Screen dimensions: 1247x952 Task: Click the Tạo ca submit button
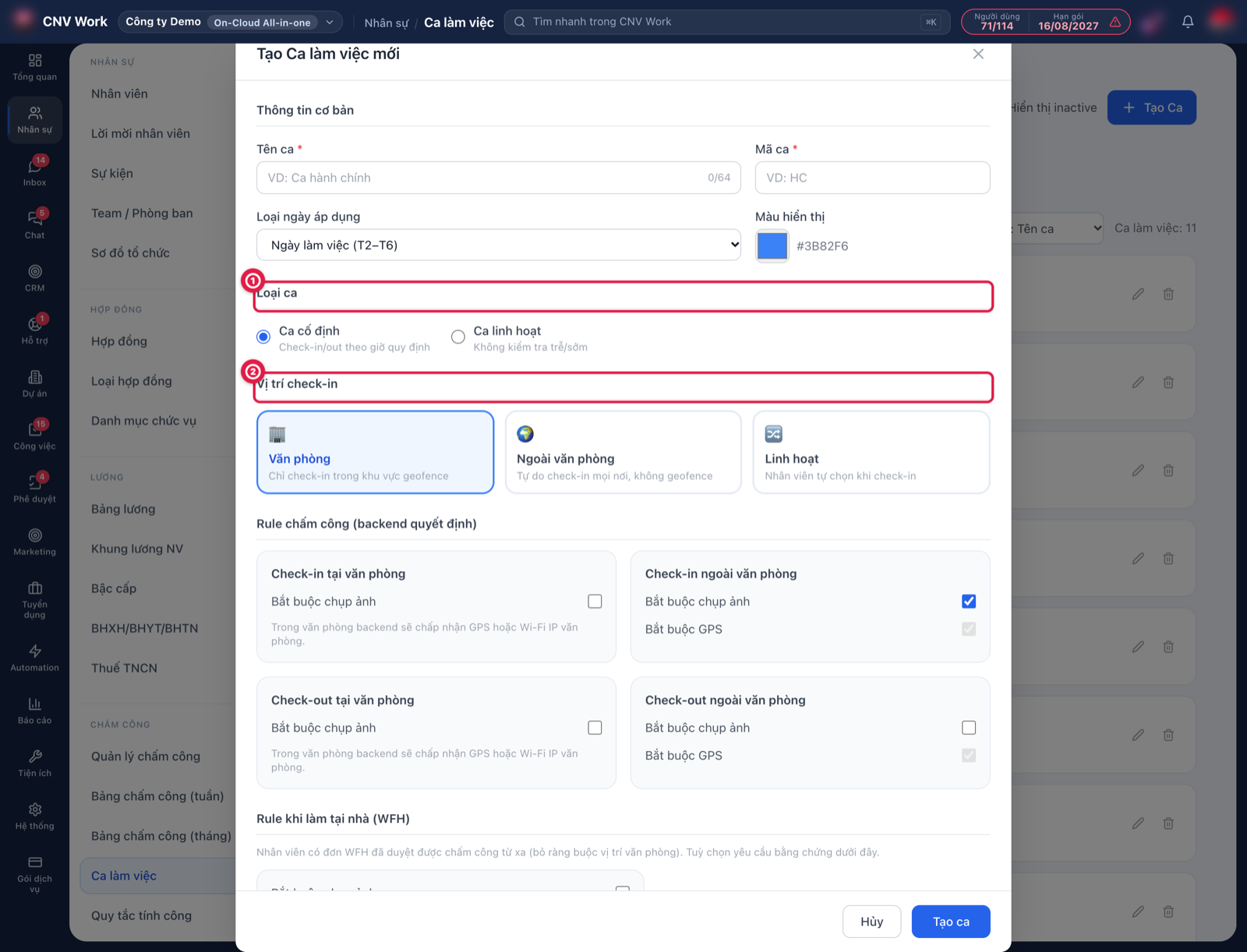pos(951,922)
